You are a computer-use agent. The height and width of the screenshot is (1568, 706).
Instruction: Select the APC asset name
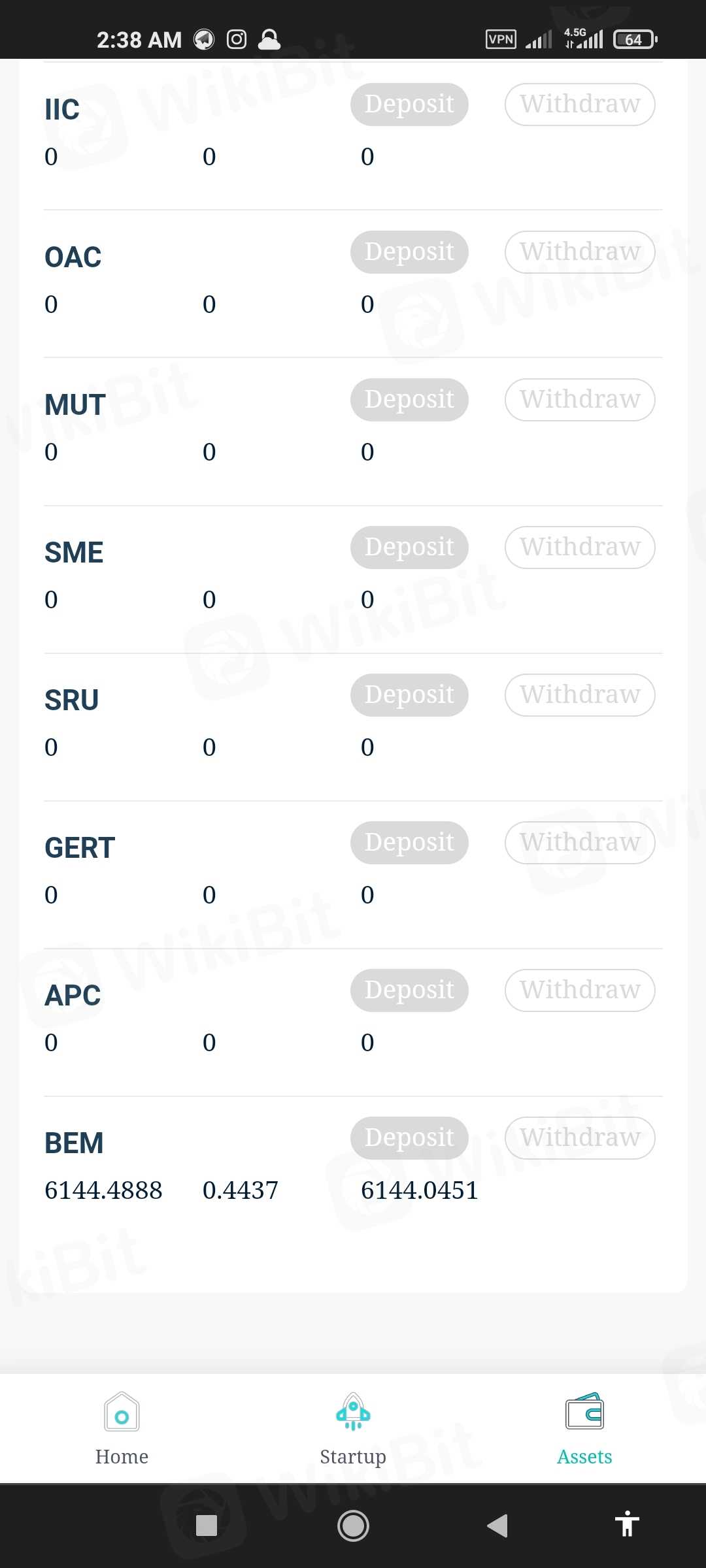coord(73,996)
